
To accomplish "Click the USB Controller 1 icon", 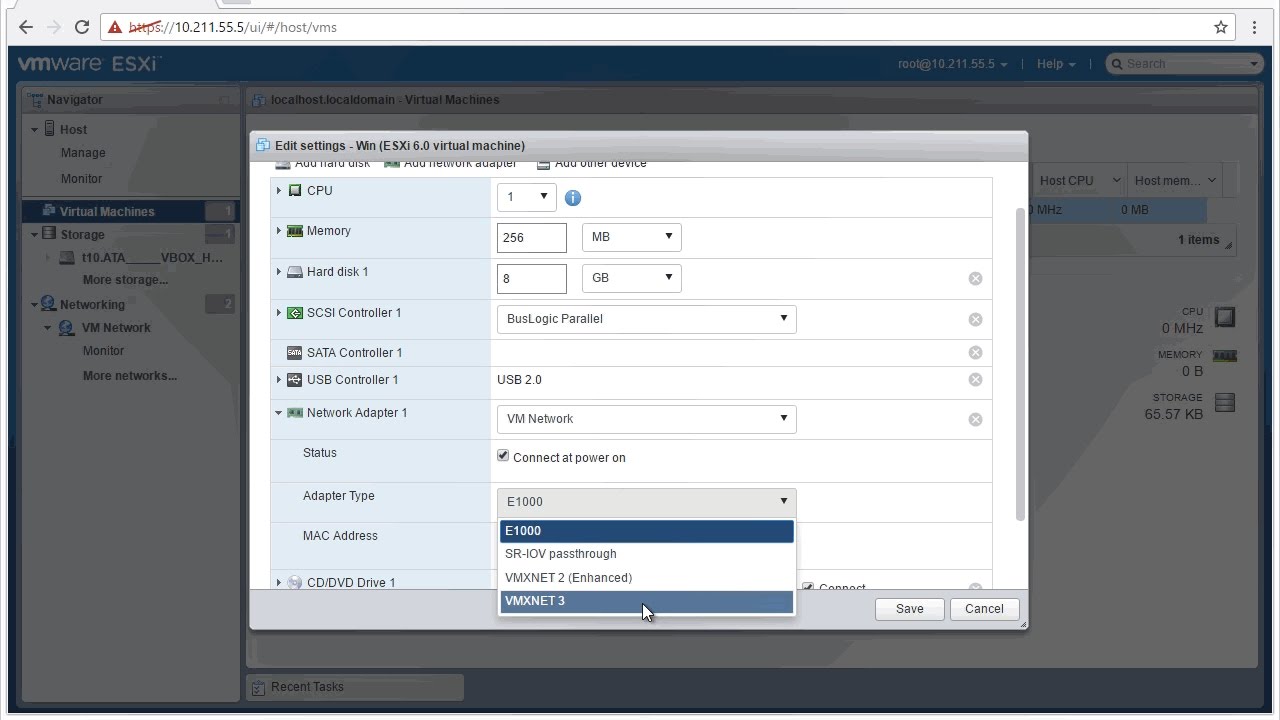I will pyautogui.click(x=295, y=380).
